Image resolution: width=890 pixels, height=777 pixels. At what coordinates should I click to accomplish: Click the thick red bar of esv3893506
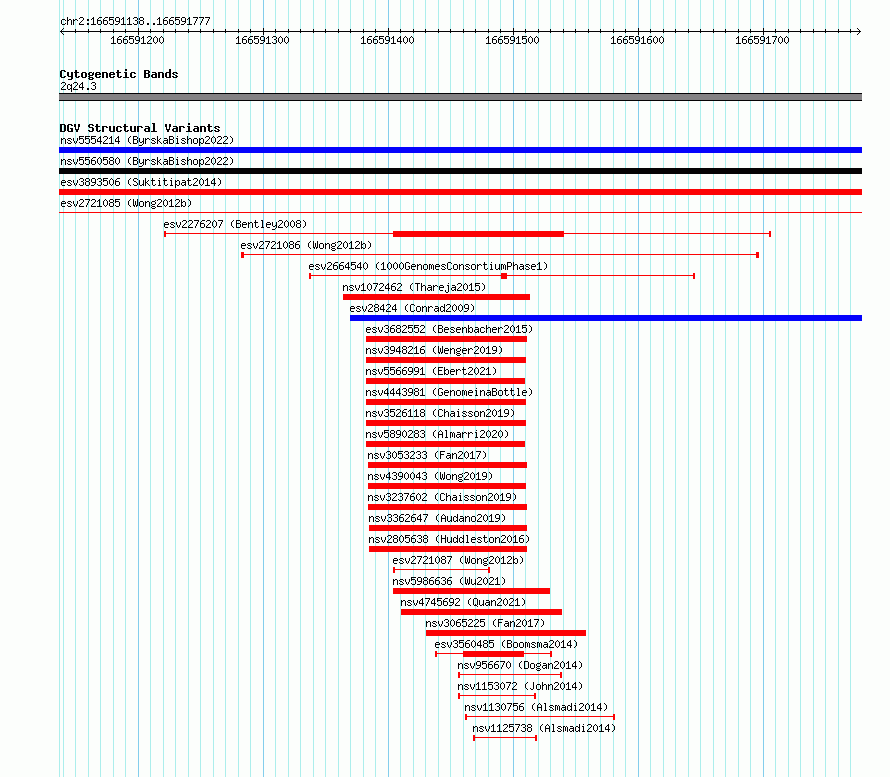460,192
